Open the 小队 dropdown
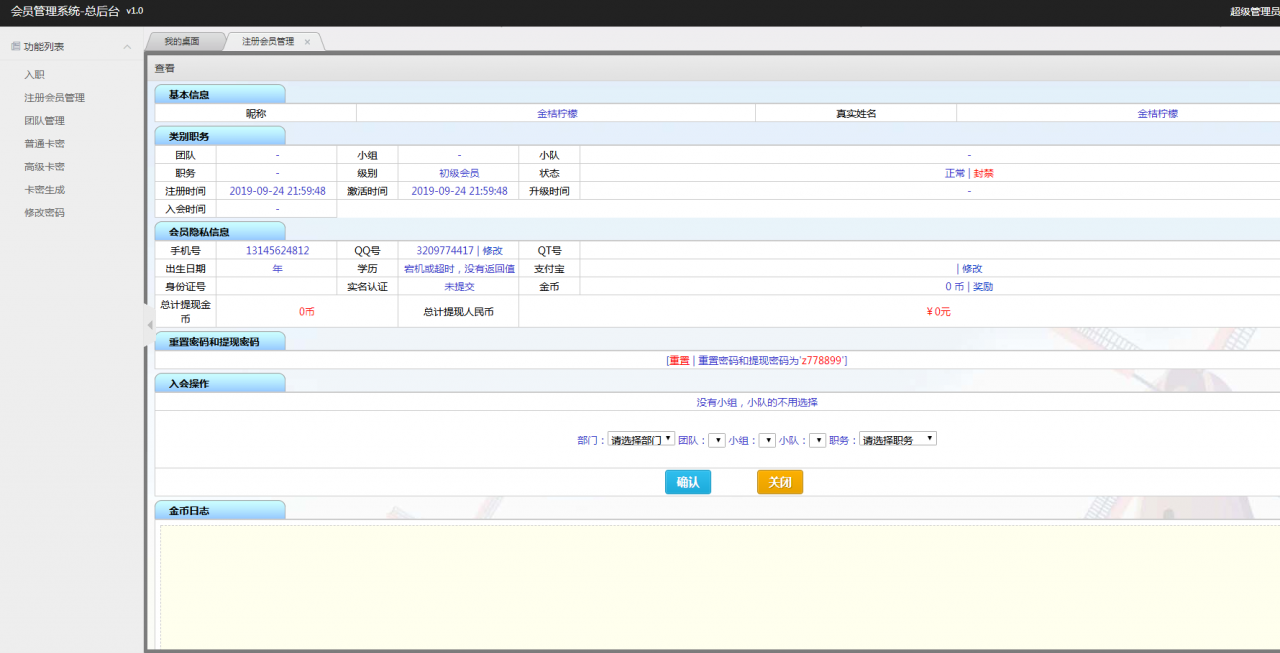The width and height of the screenshot is (1280, 653). click(x=817, y=439)
